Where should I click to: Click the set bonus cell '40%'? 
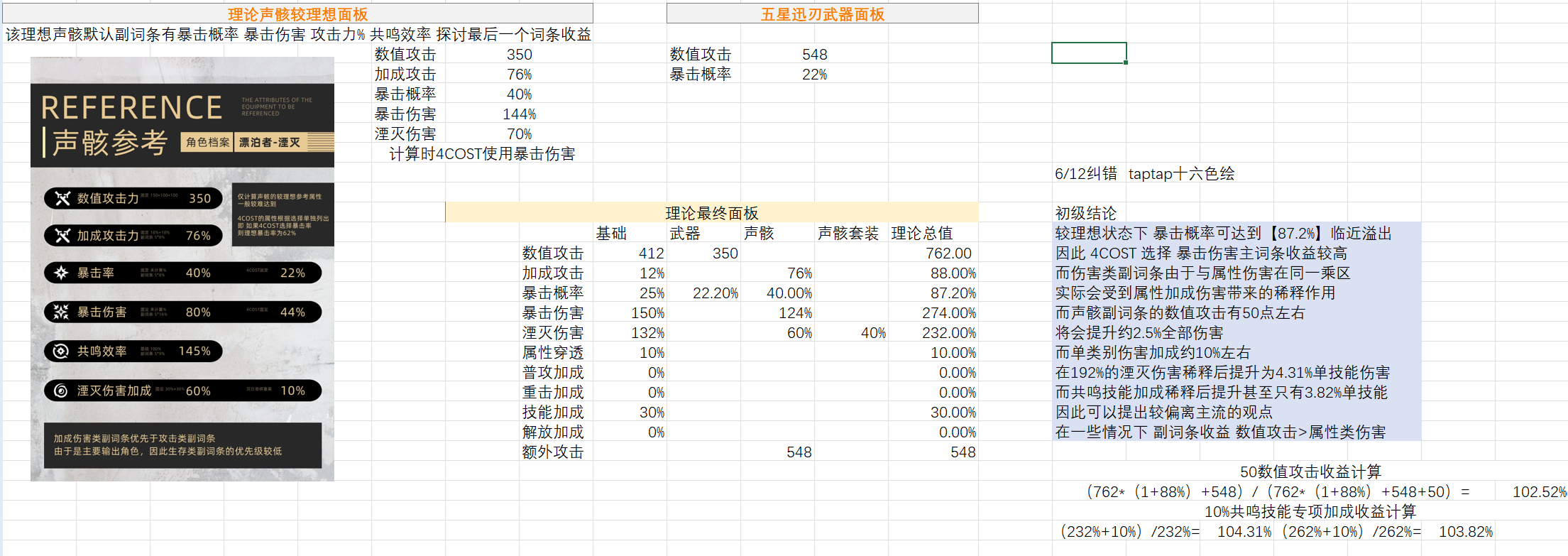pyautogui.click(x=873, y=333)
